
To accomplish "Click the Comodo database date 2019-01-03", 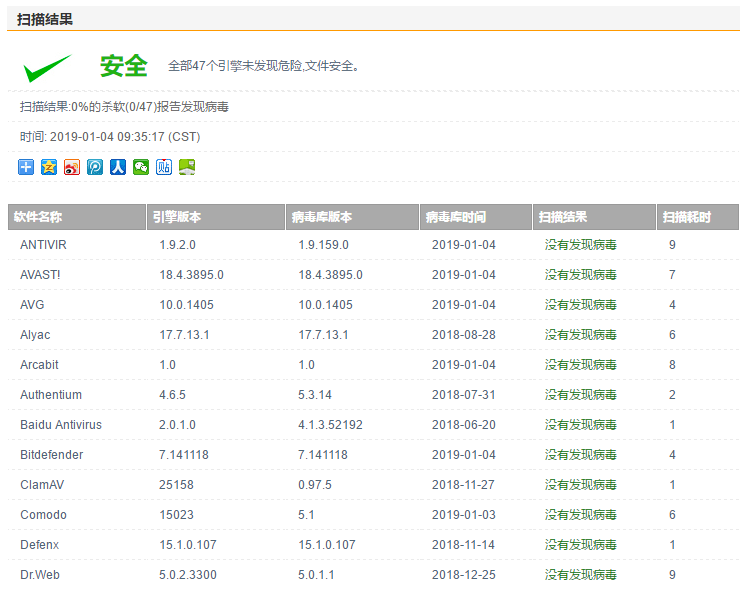I will pos(463,514).
